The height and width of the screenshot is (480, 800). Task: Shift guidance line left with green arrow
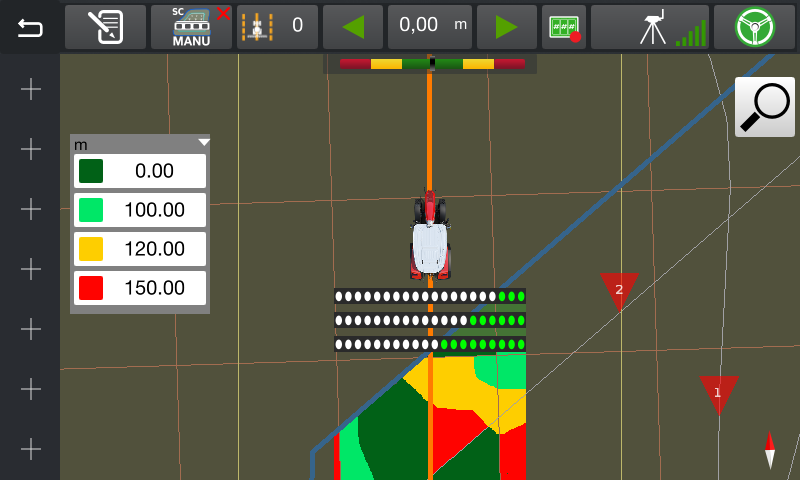[x=354, y=27]
